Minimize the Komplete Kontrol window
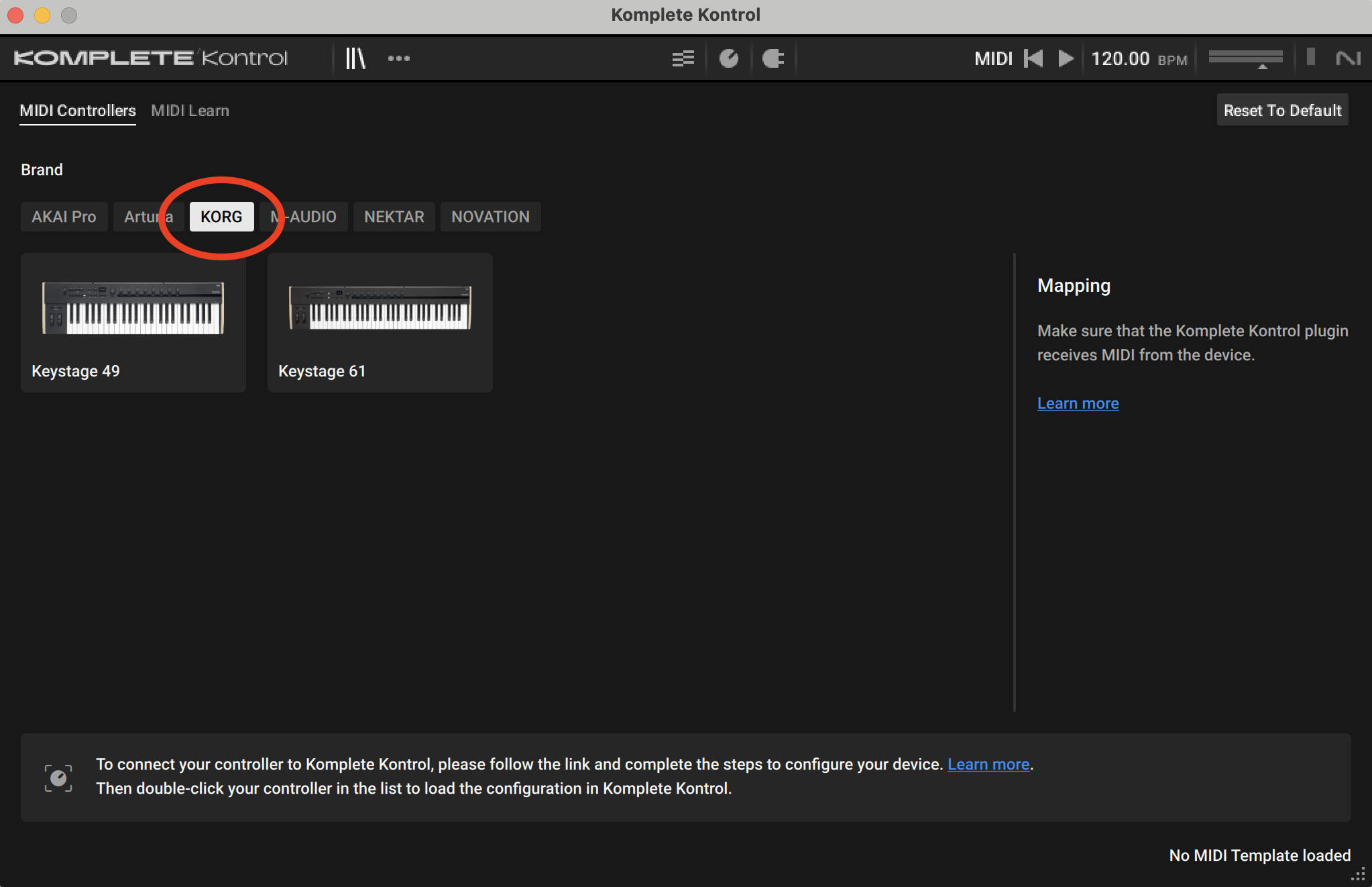The width and height of the screenshot is (1372, 887). [x=42, y=15]
